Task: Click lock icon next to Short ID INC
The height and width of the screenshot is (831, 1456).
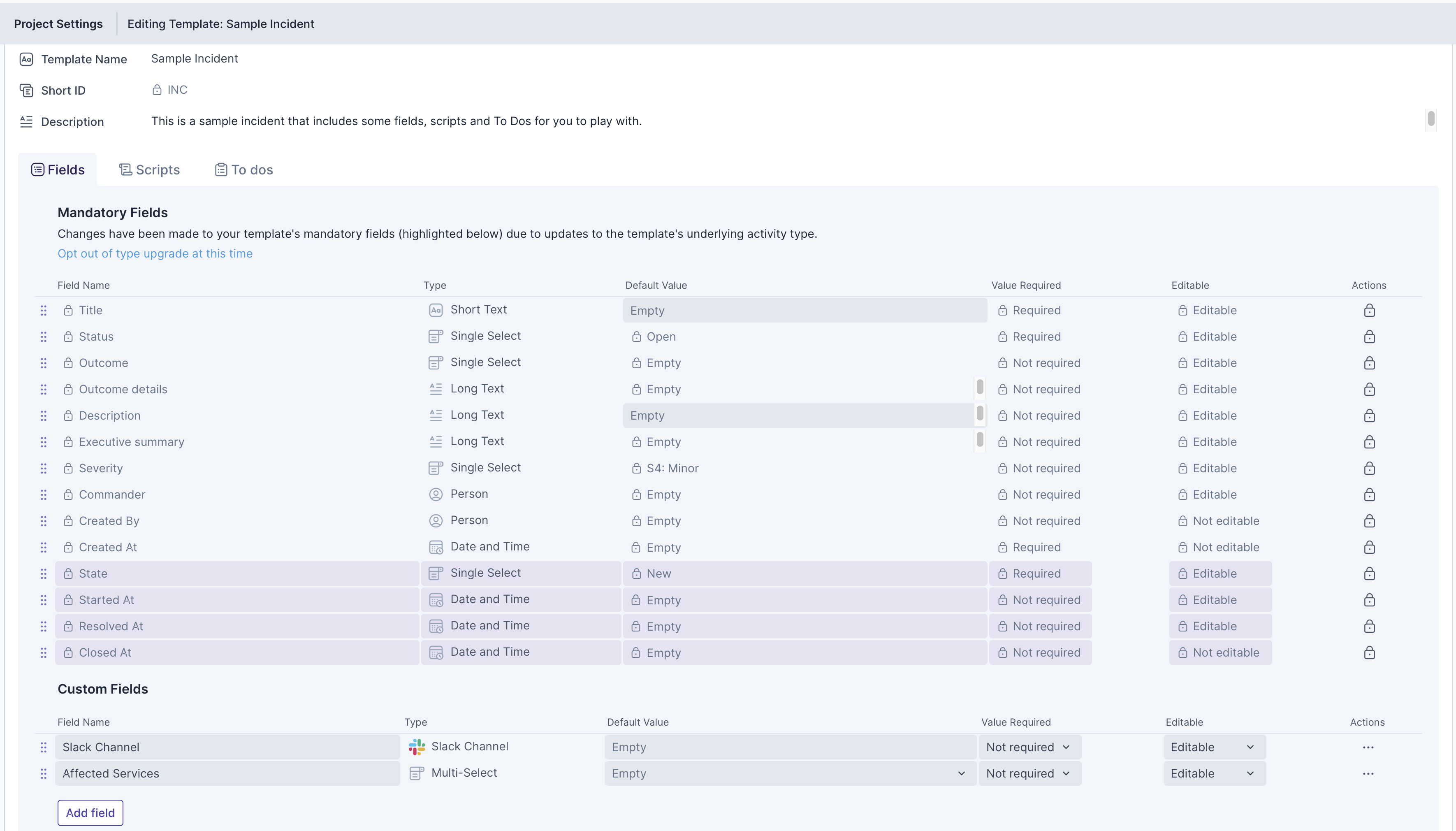Action: pyautogui.click(x=157, y=90)
